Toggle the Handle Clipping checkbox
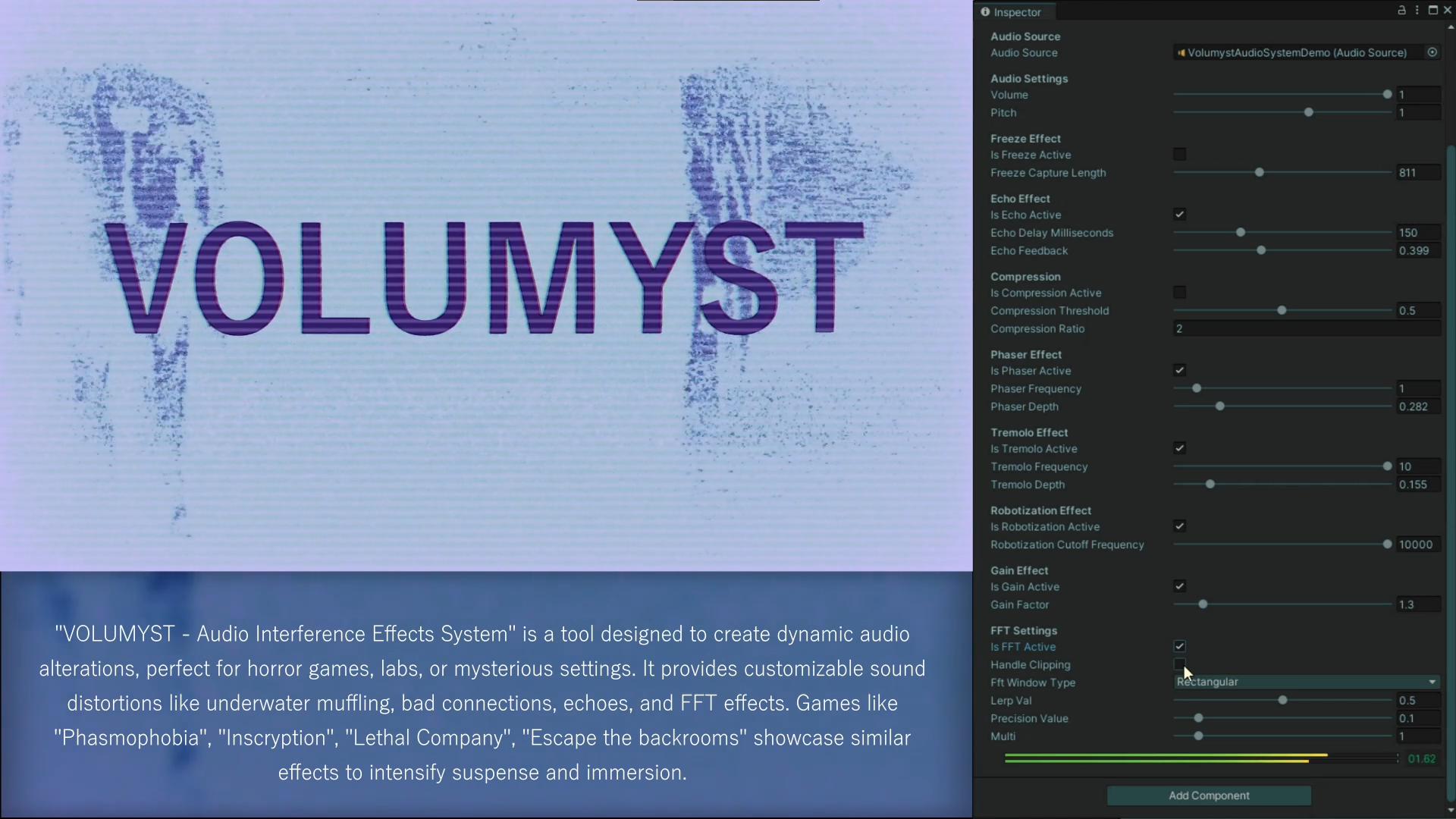1456x819 pixels. pos(1179,664)
